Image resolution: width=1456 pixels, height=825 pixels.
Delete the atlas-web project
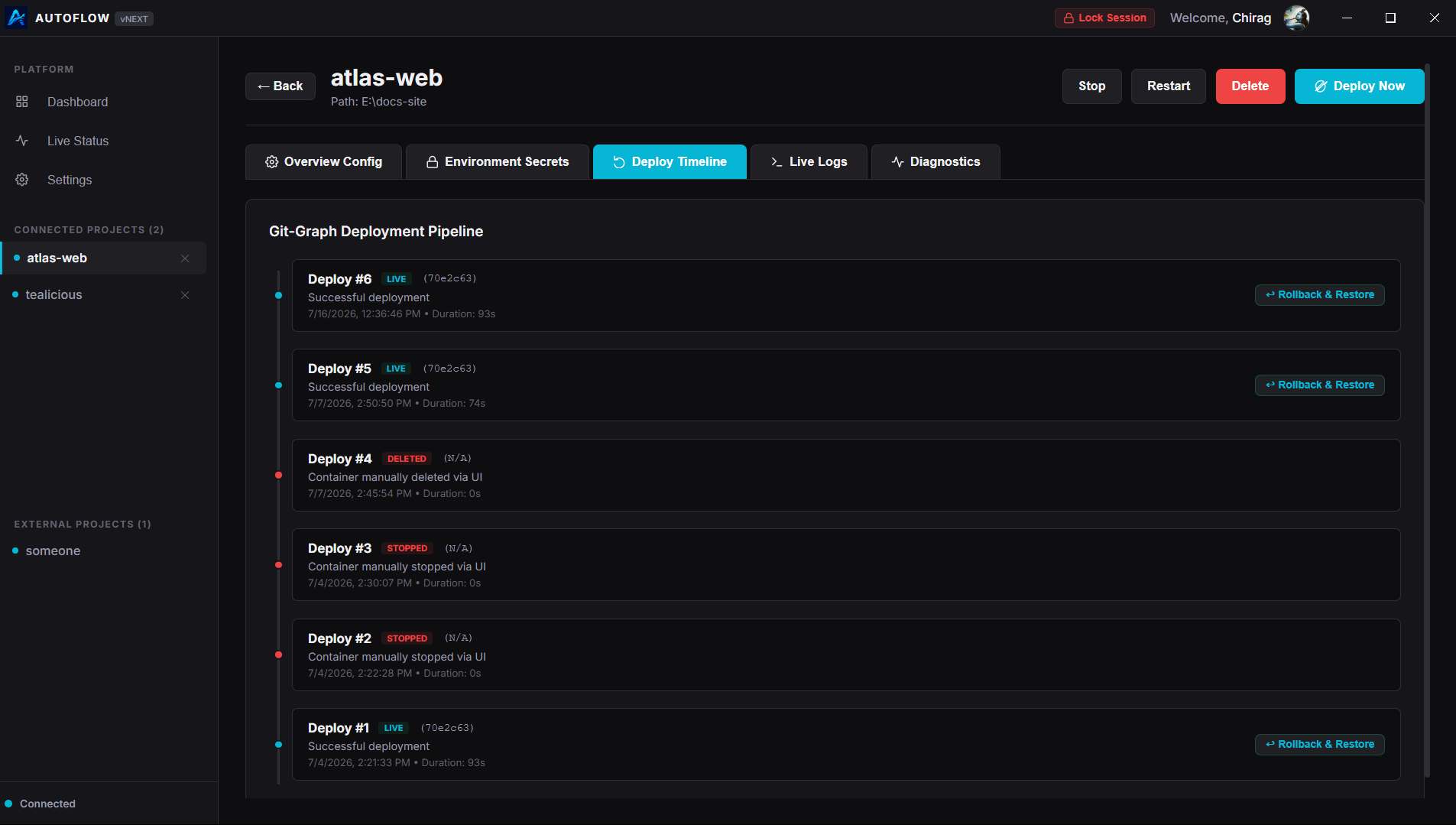(1250, 86)
